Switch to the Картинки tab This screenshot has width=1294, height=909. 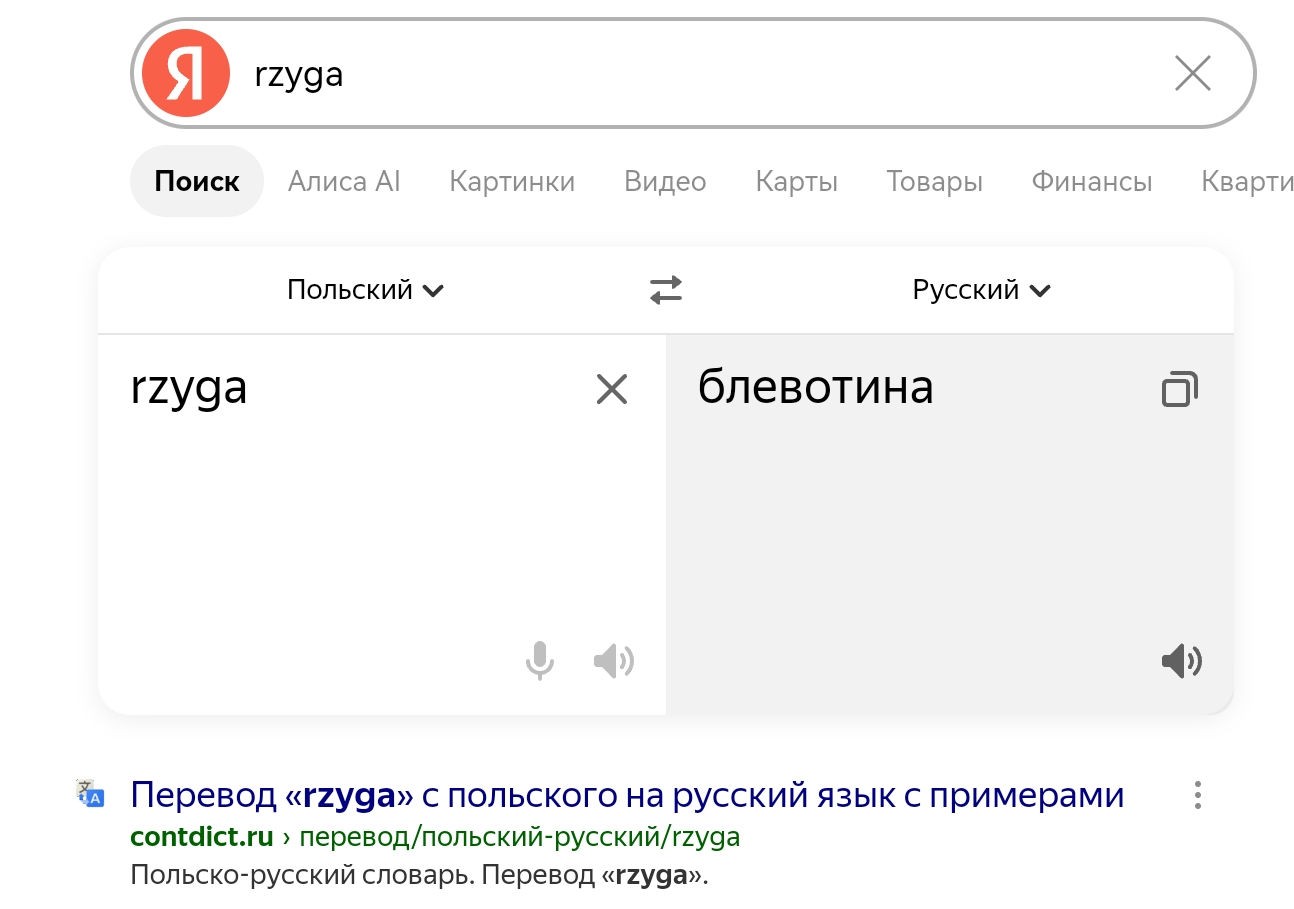(512, 181)
